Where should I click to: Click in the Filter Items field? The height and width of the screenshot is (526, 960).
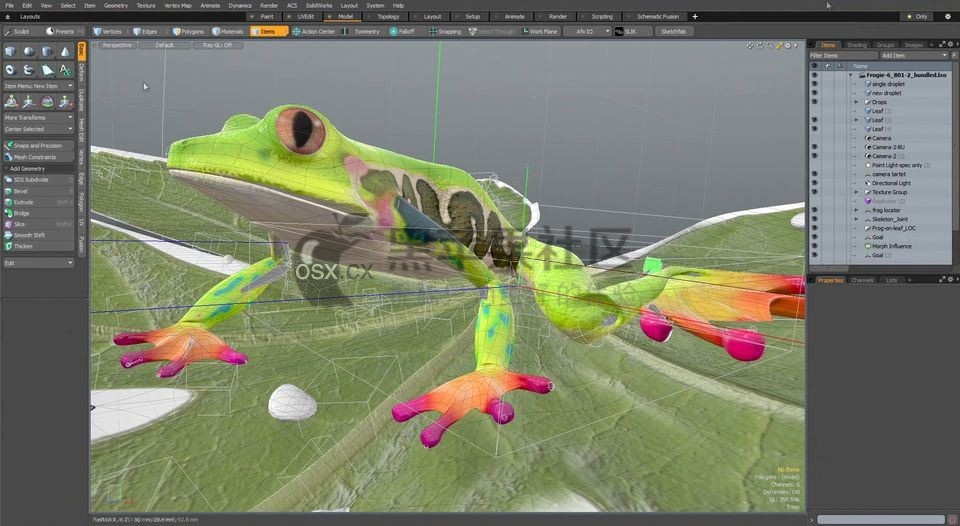tap(843, 56)
